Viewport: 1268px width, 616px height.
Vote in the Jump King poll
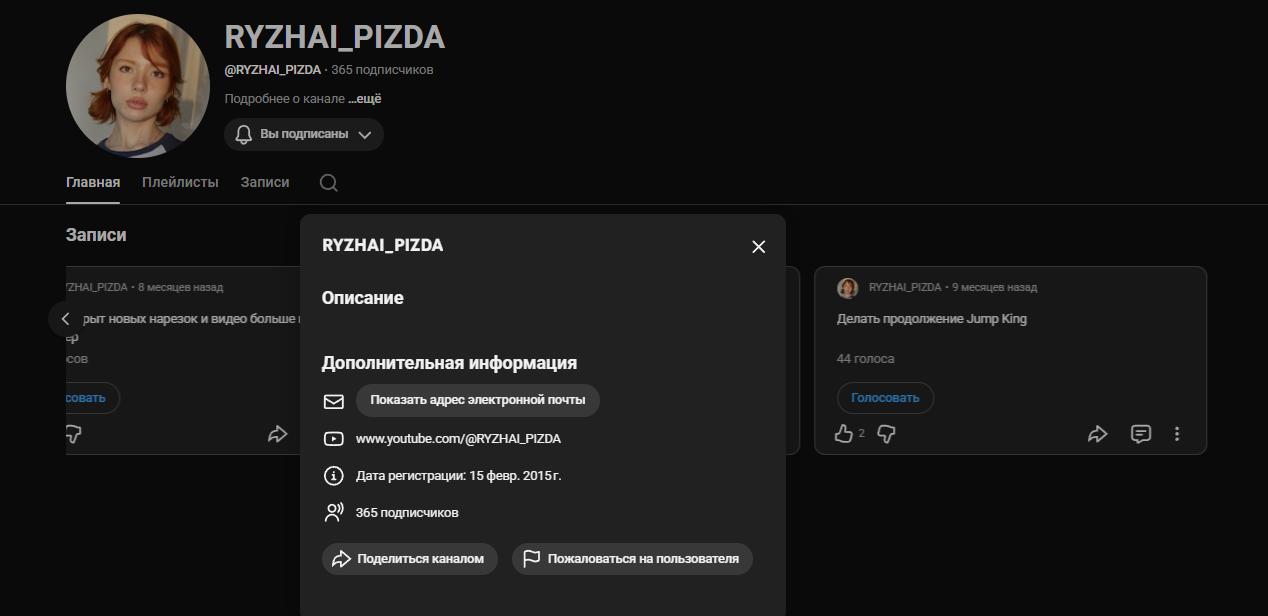pos(885,398)
